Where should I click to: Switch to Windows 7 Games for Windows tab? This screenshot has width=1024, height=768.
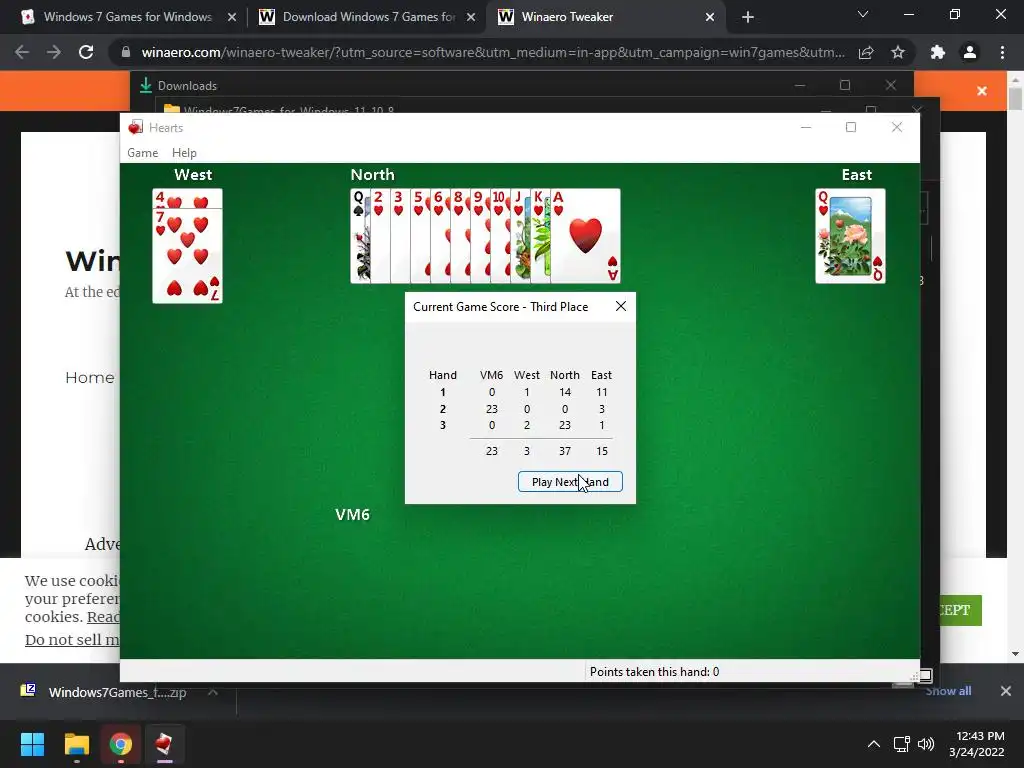point(127,17)
